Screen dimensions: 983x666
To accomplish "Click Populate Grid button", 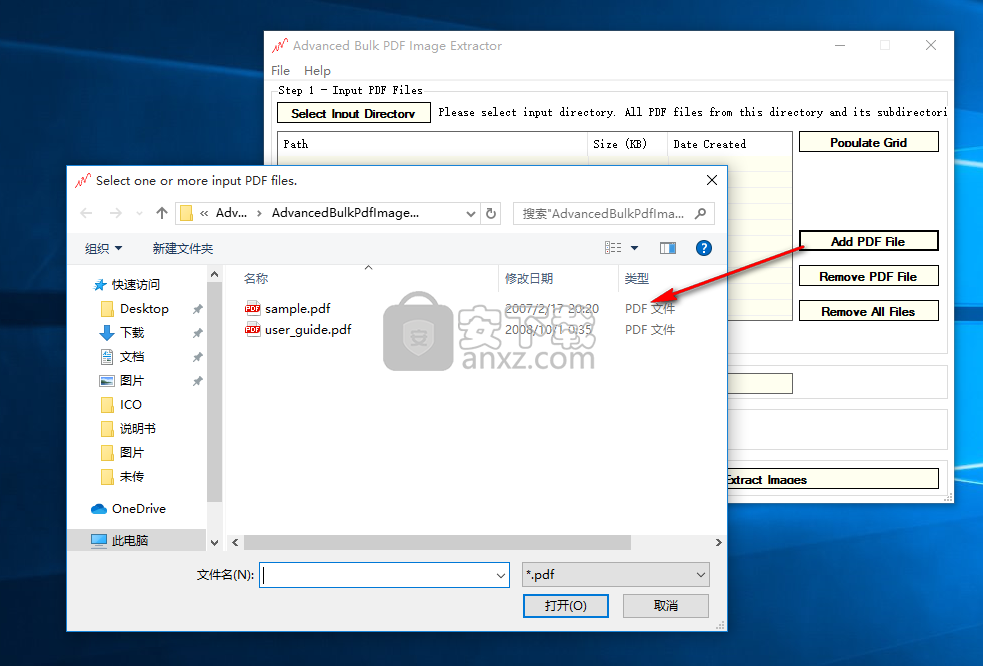I will coord(868,142).
